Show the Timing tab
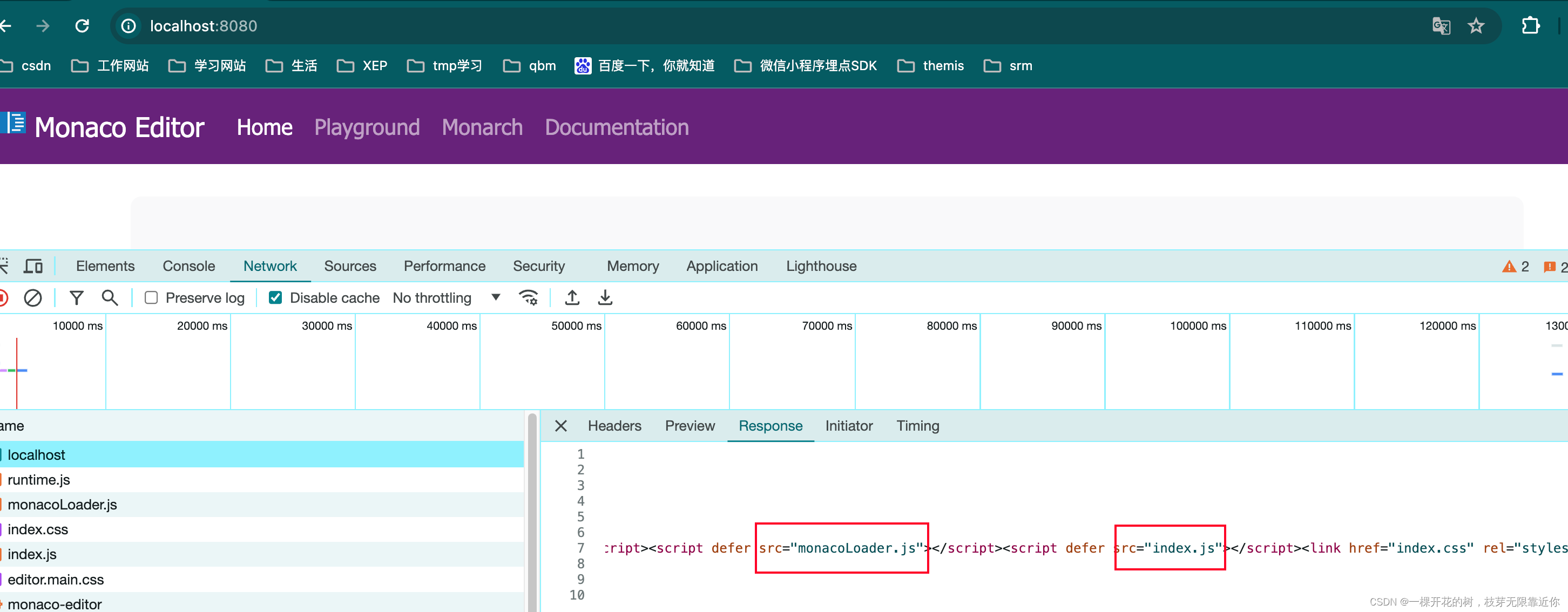This screenshot has height=612, width=1568. pos(917,426)
